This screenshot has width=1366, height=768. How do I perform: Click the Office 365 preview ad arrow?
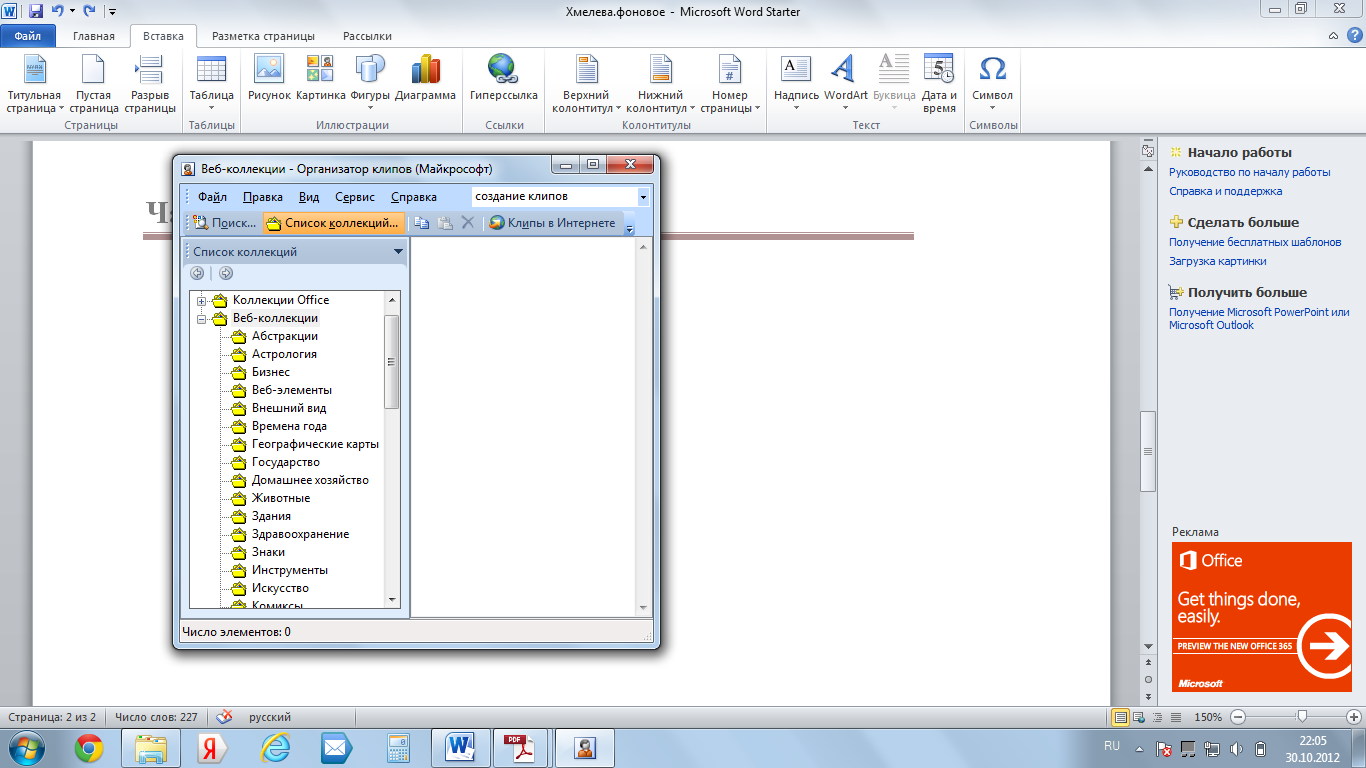pos(1328,647)
